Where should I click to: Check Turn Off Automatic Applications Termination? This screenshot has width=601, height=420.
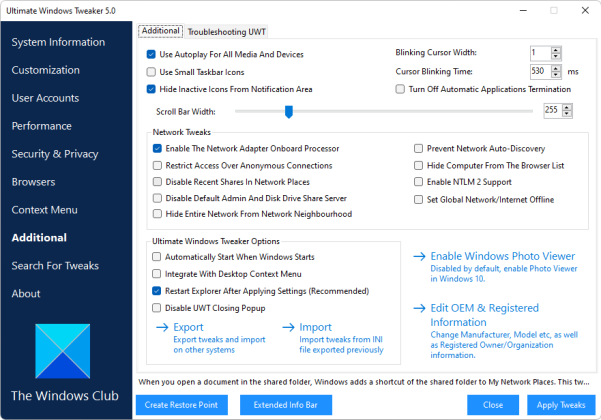click(400, 89)
